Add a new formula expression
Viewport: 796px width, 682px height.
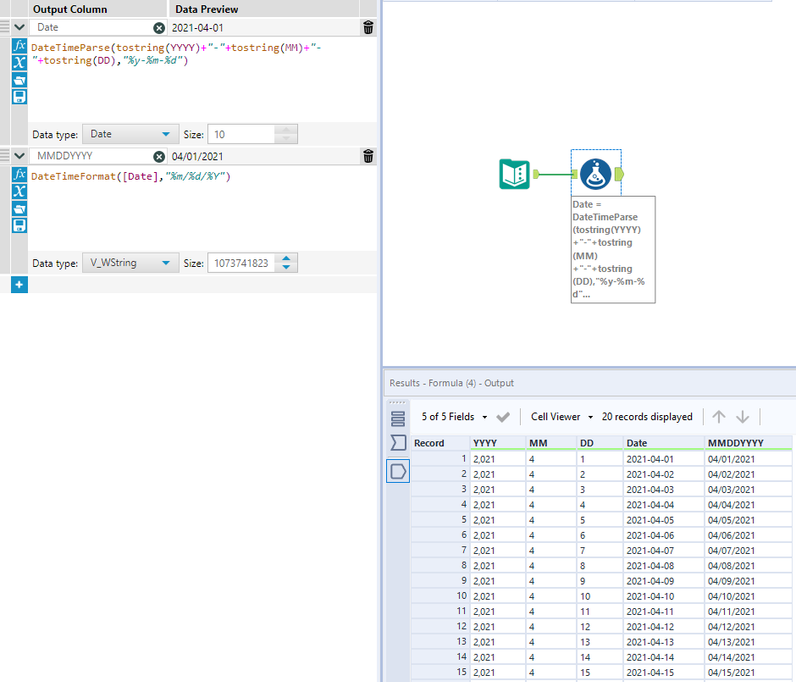[19, 285]
